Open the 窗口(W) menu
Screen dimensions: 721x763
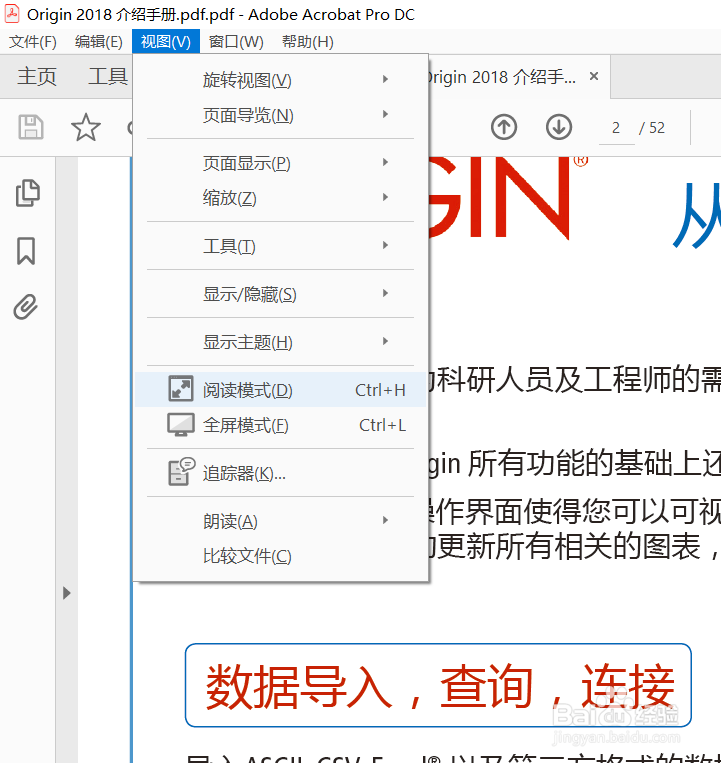(x=236, y=42)
